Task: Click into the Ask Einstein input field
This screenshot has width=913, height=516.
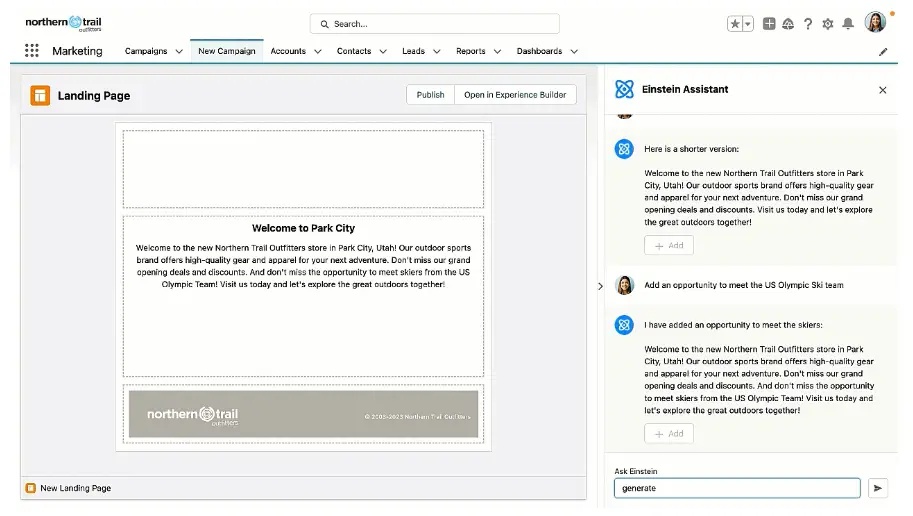Action: click(x=737, y=488)
